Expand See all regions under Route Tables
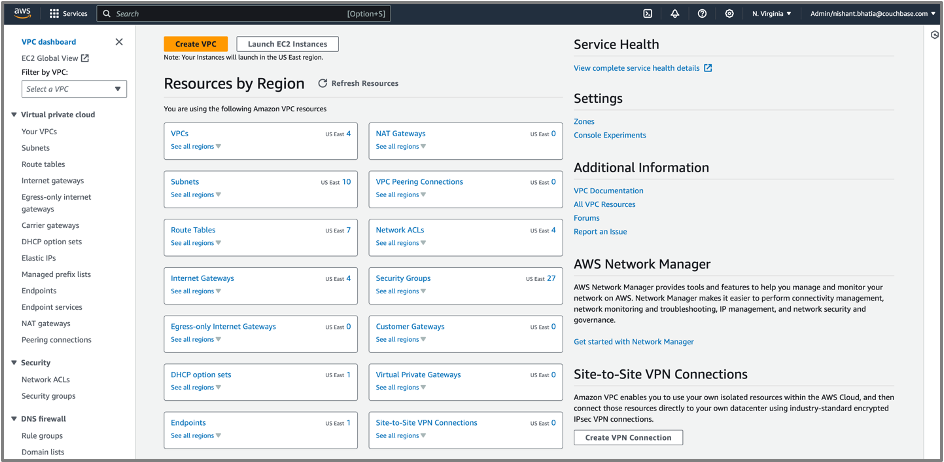 click(x=196, y=243)
